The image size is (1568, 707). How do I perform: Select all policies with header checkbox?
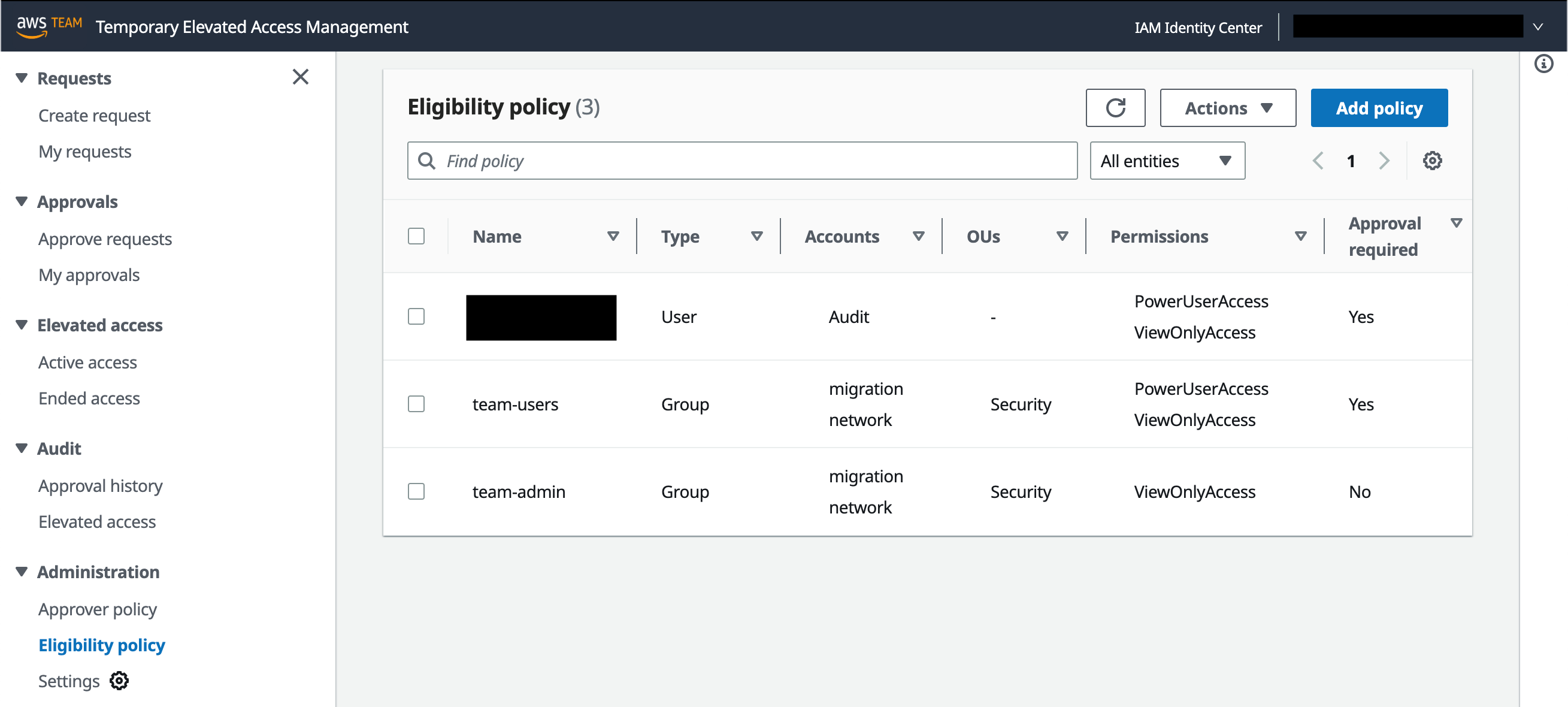tap(416, 235)
